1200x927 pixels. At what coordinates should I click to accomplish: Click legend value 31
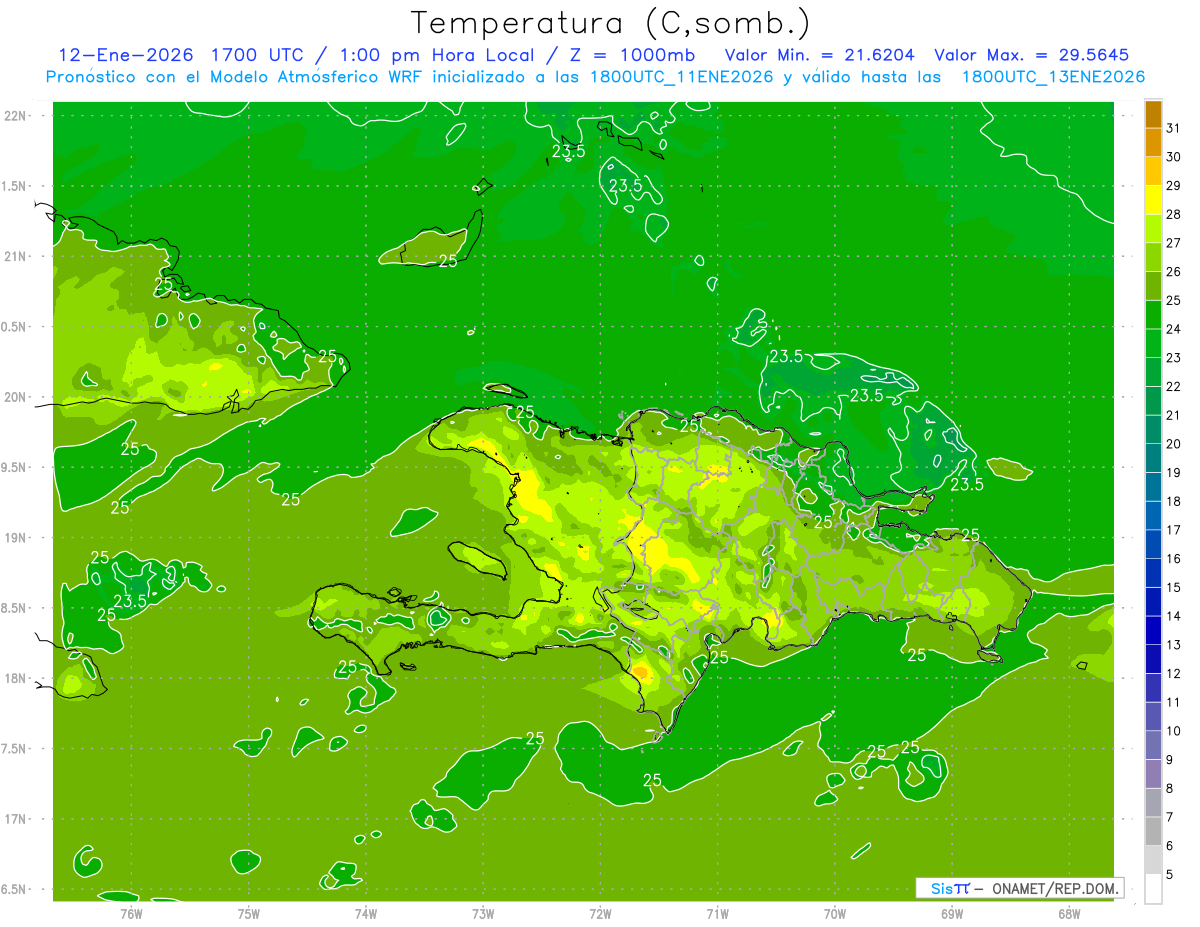[x=1175, y=127]
